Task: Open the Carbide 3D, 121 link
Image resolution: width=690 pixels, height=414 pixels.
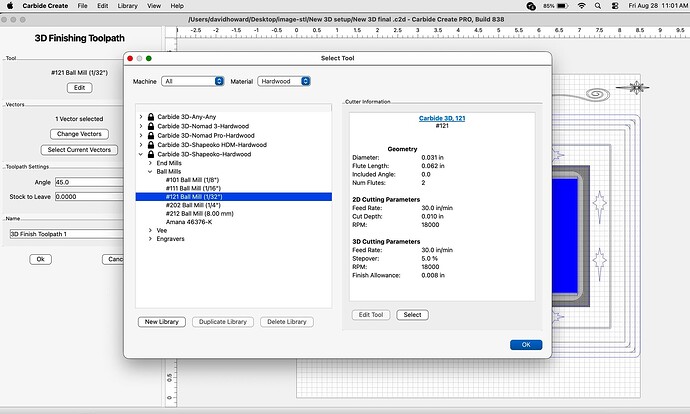Action: click(x=442, y=118)
